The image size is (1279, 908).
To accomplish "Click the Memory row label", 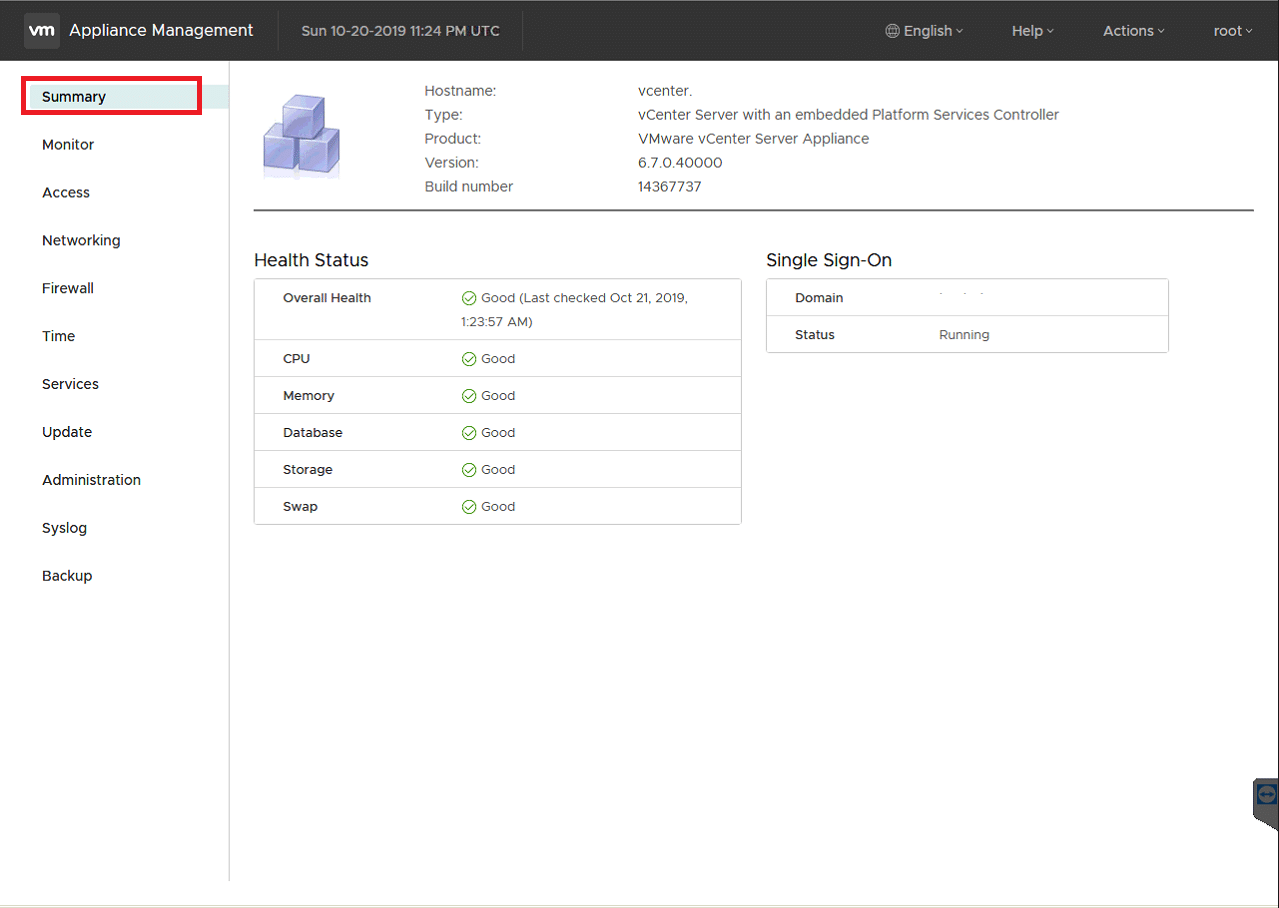I will point(308,396).
